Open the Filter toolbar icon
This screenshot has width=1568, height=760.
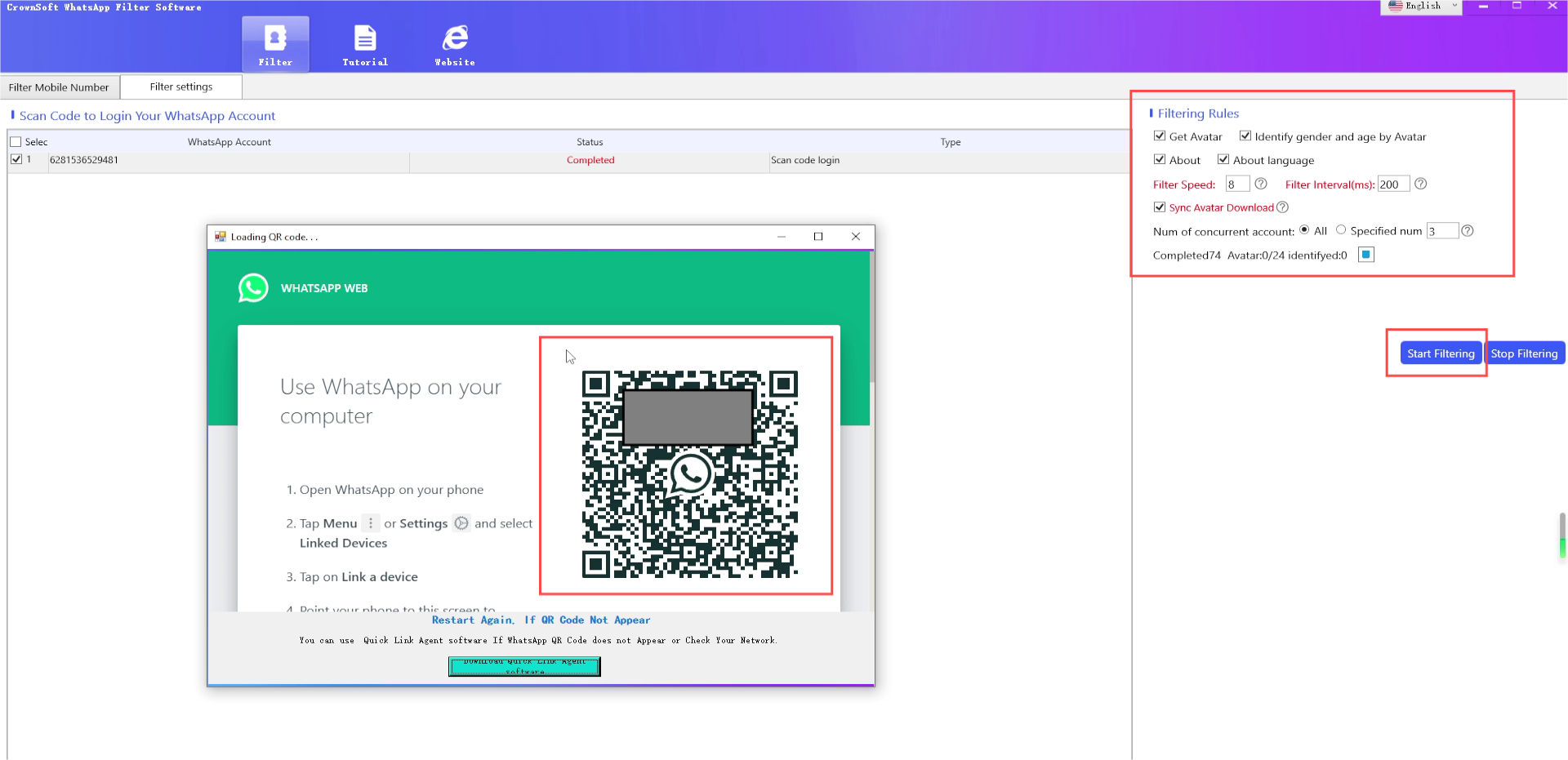[x=275, y=44]
